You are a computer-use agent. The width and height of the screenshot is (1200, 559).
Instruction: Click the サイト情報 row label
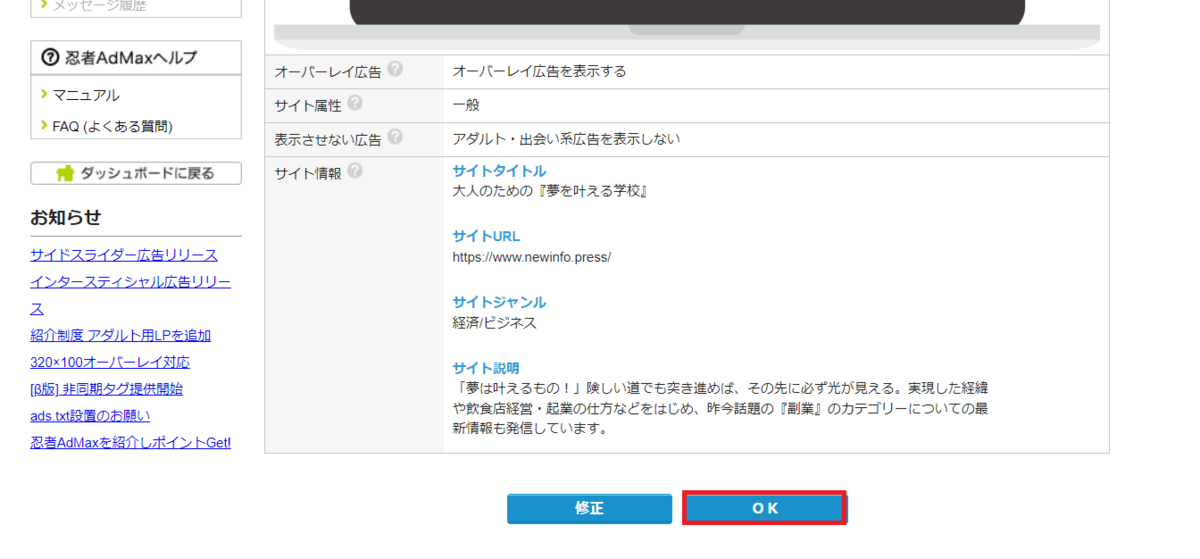coord(308,173)
